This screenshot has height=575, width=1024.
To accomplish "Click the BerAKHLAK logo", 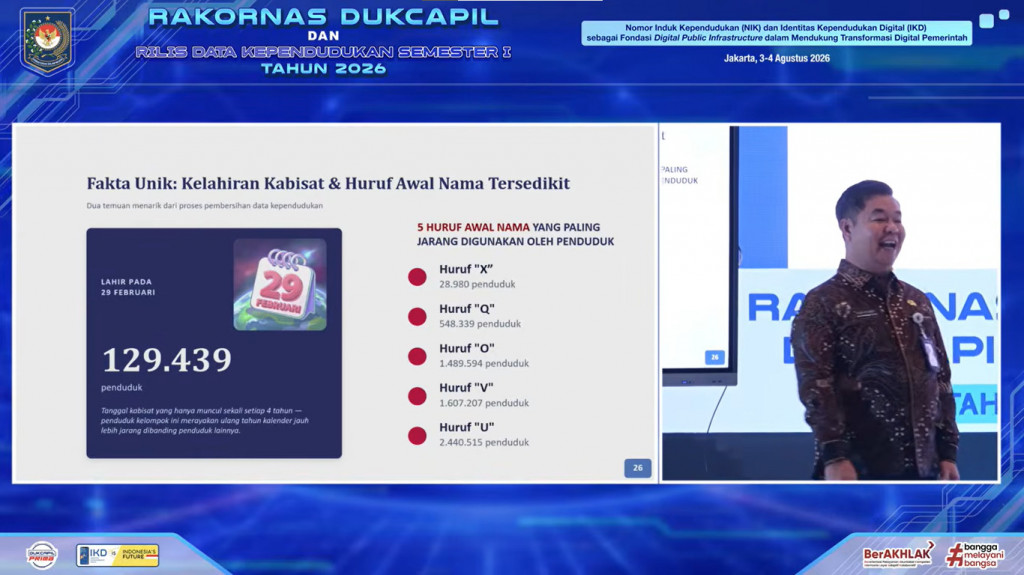I will [x=899, y=555].
